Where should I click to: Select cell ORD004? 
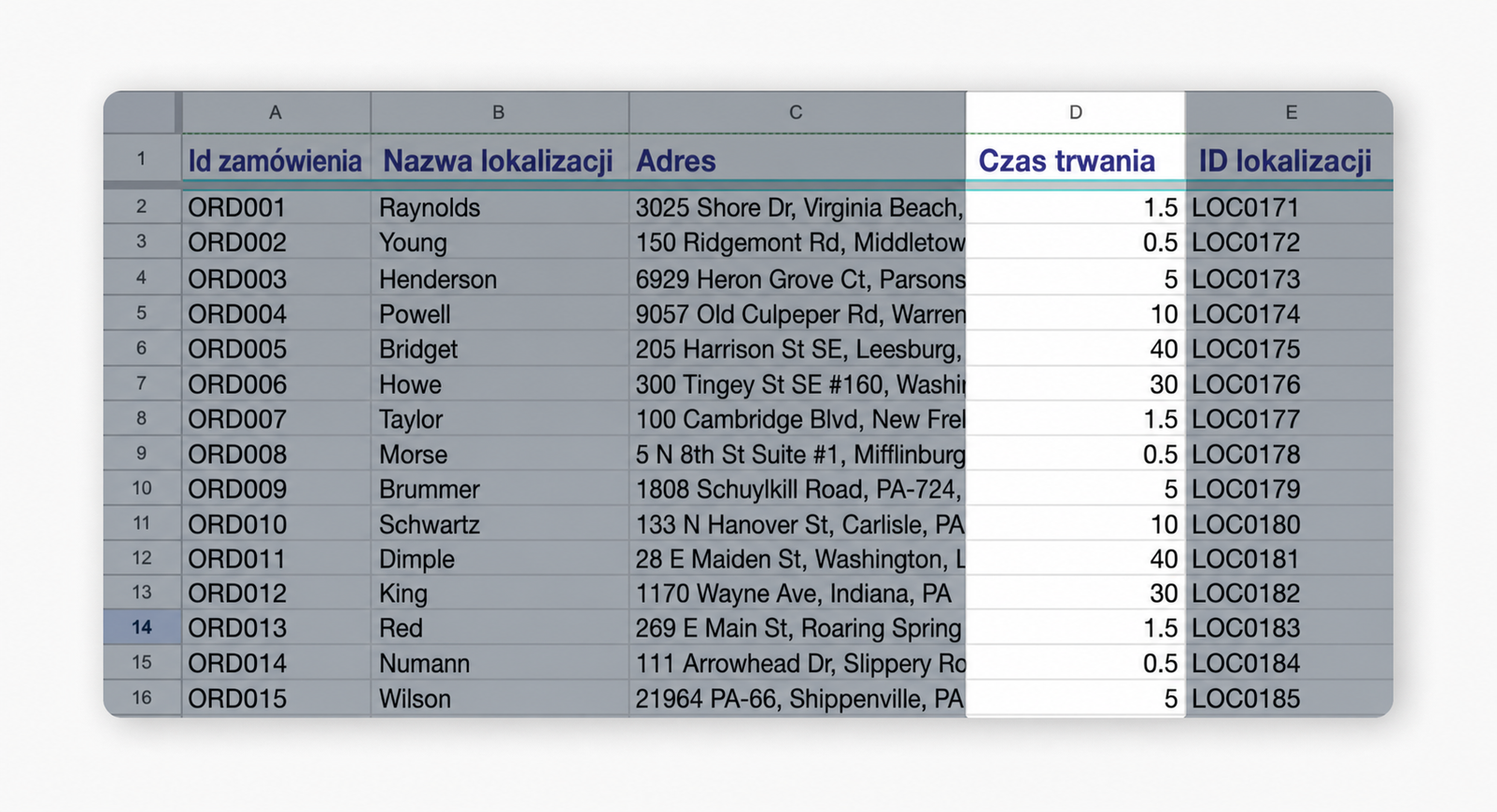tap(275, 314)
